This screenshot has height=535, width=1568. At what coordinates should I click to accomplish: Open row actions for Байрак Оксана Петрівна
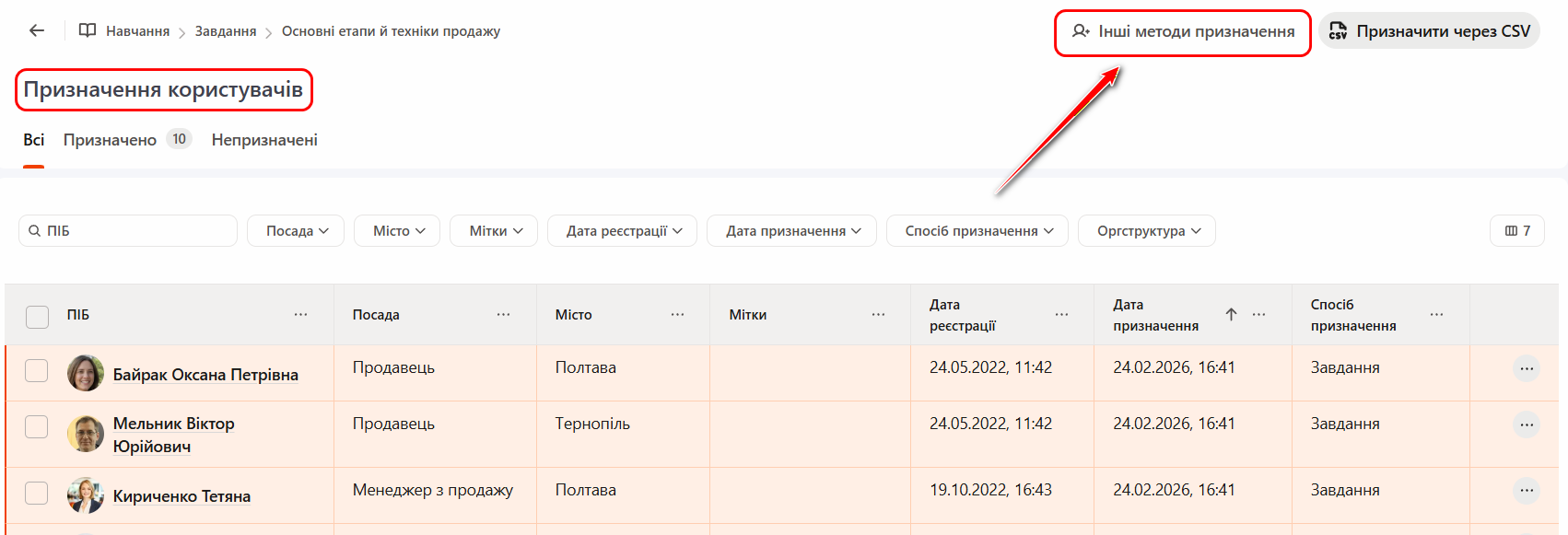point(1526,368)
